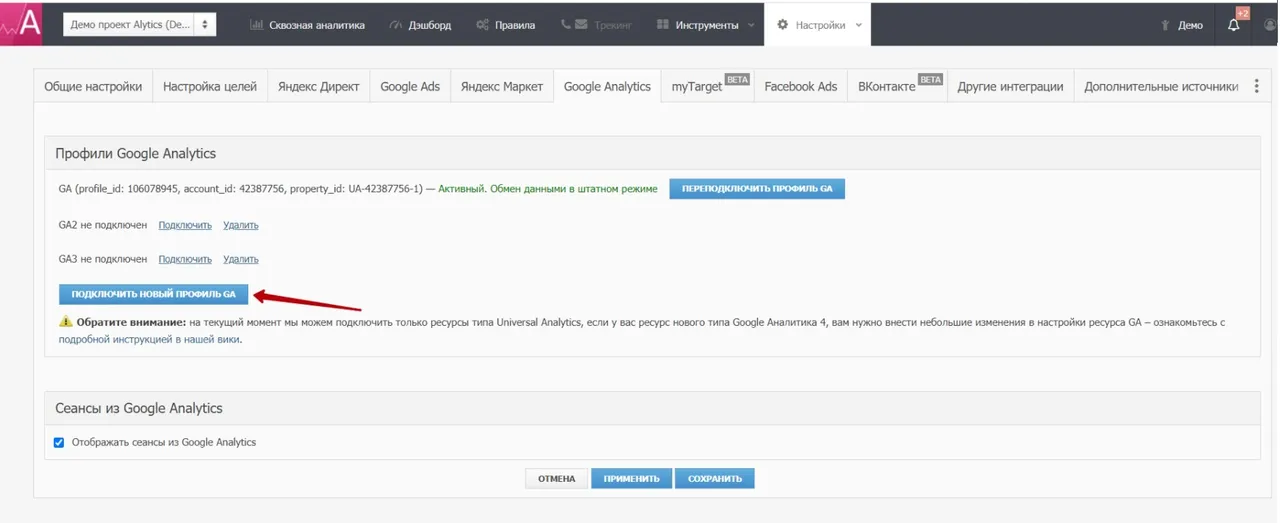Click the Применить button
The height and width of the screenshot is (523, 1280).
tap(631, 478)
